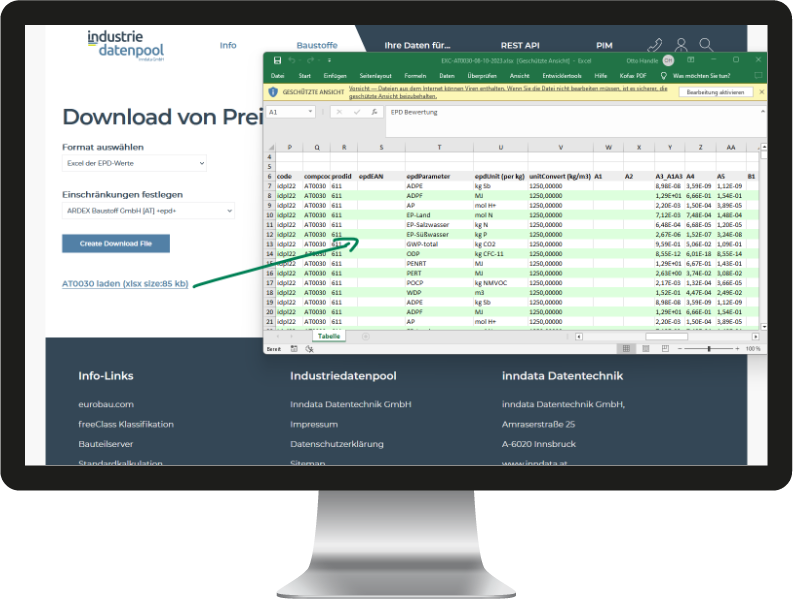Click the macro recording status bar icon
Screen dimensions: 793x602
click(x=294, y=349)
